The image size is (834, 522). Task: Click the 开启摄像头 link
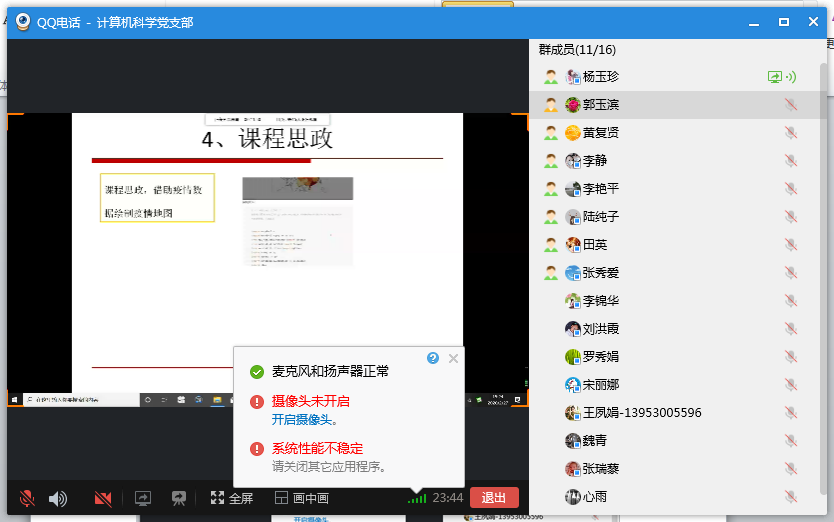(301, 420)
